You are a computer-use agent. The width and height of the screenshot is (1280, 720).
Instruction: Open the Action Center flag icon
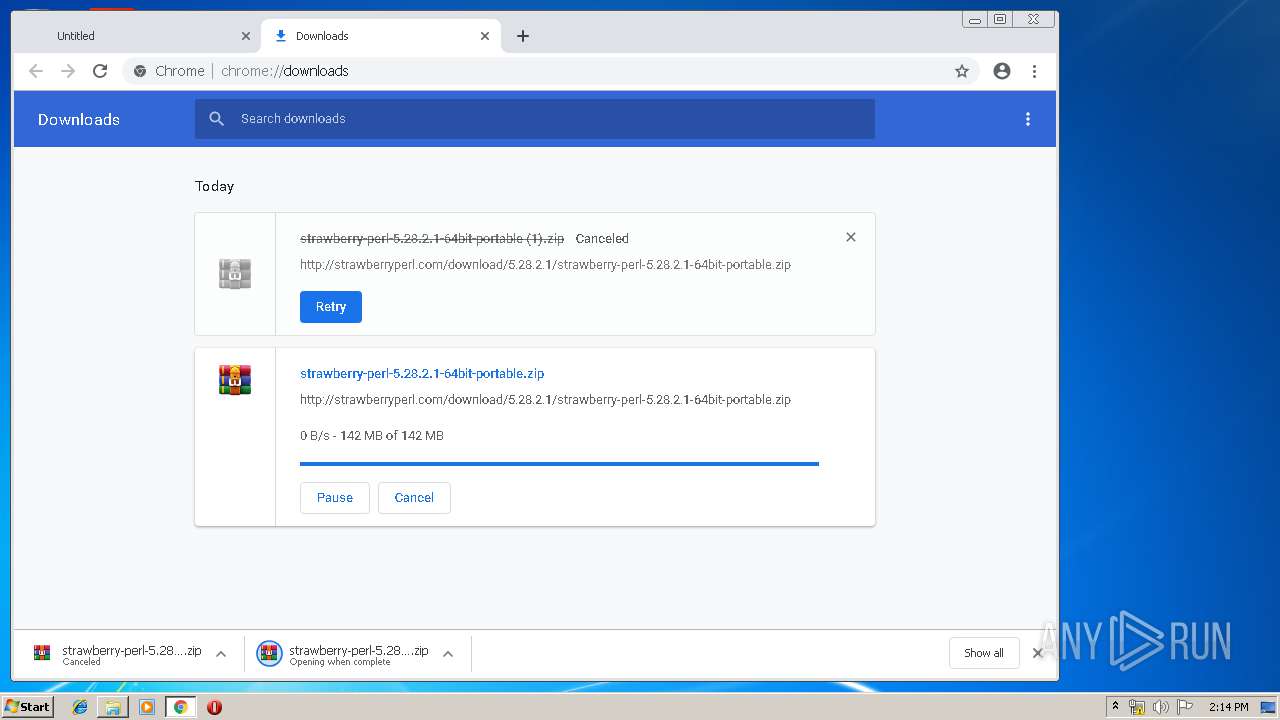click(x=1185, y=707)
